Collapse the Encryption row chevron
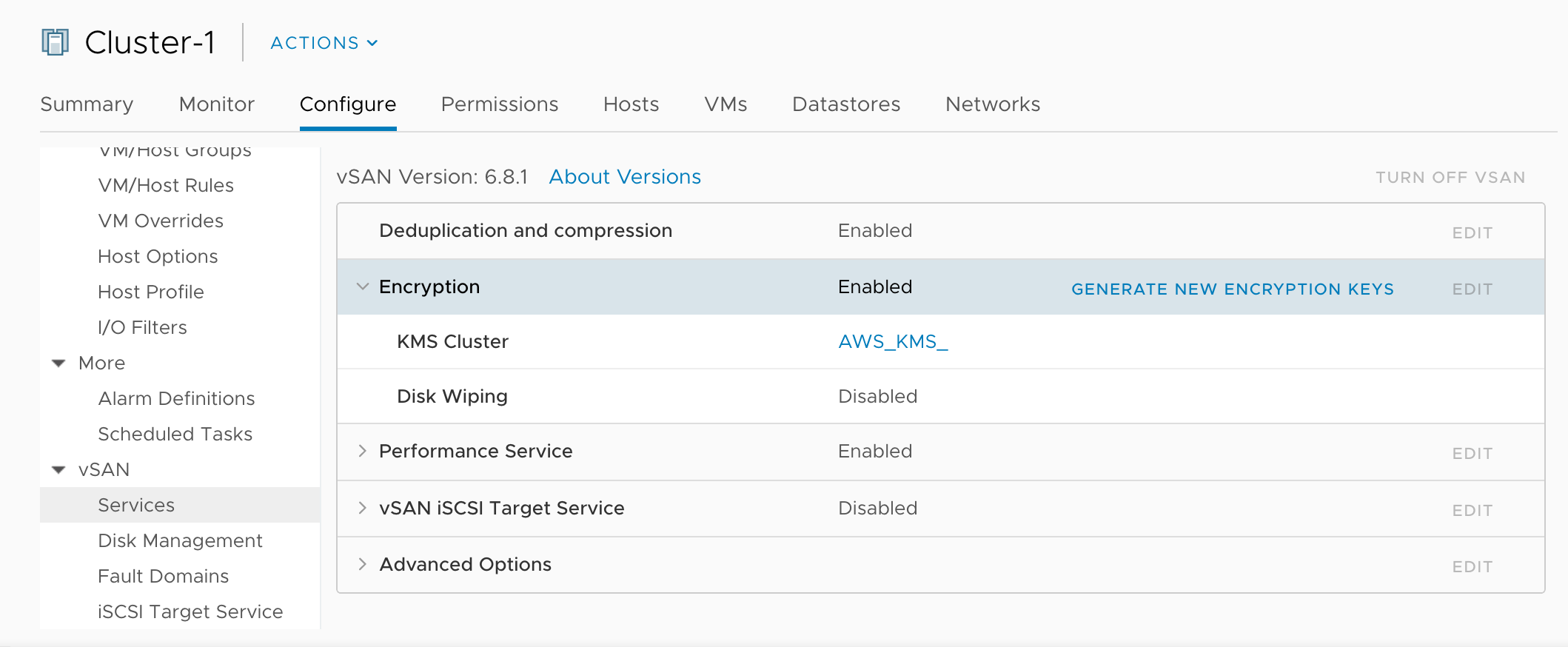Image resolution: width=1568 pixels, height=647 pixels. tap(362, 286)
